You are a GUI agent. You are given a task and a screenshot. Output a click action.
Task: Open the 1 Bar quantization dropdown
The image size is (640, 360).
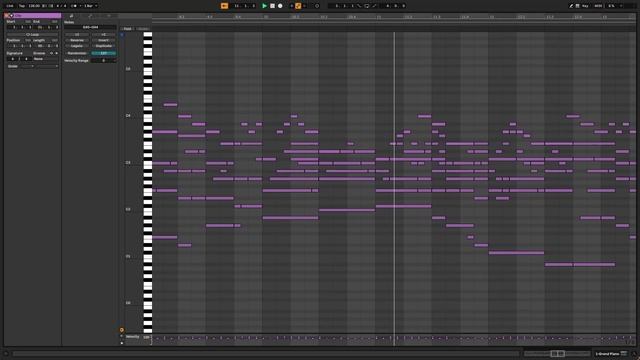tap(91, 6)
